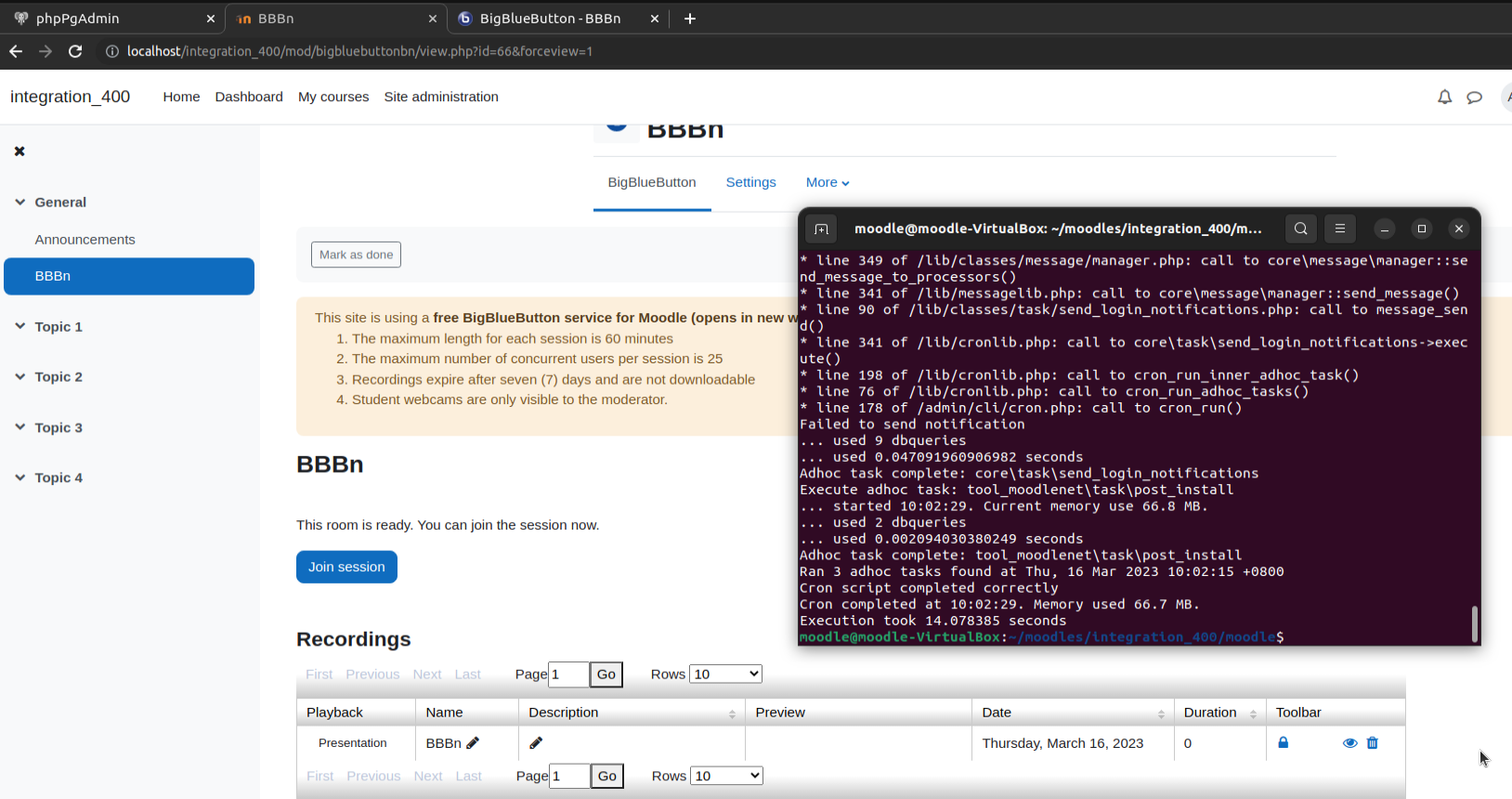Click the Mark as done button

[x=356, y=255]
